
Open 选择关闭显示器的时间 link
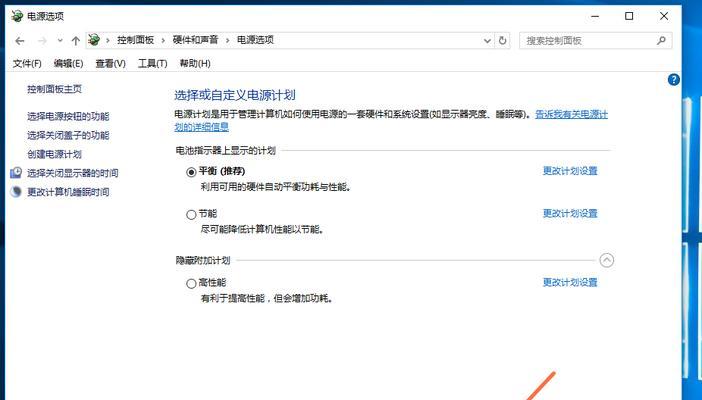(73, 173)
